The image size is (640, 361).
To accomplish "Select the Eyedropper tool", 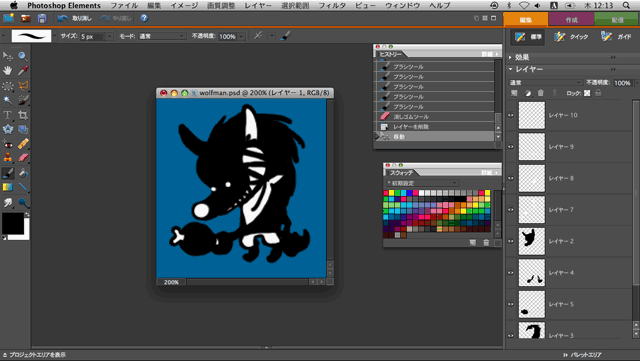I will pos(23,70).
